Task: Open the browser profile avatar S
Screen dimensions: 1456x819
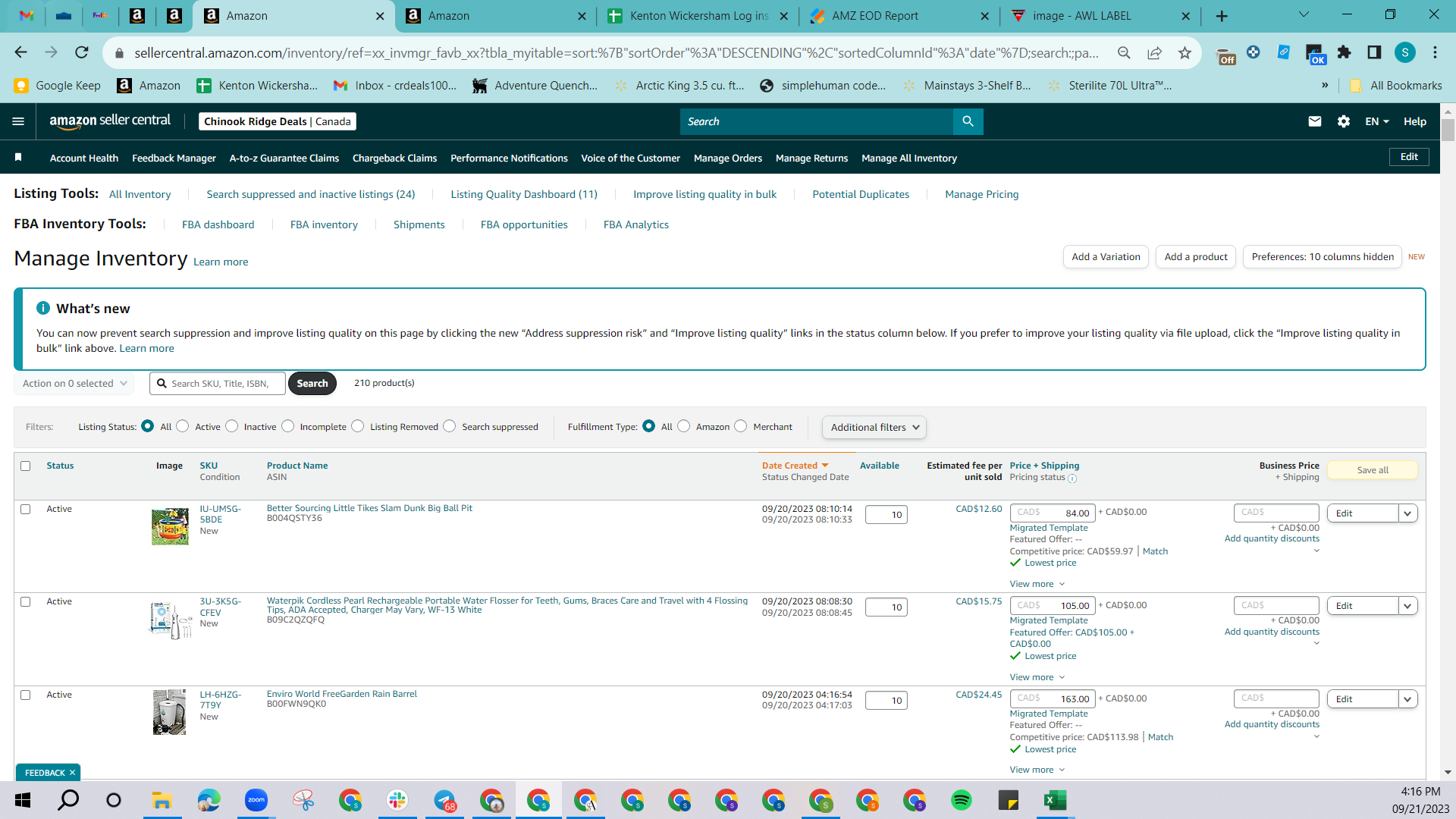Action: click(x=1404, y=52)
